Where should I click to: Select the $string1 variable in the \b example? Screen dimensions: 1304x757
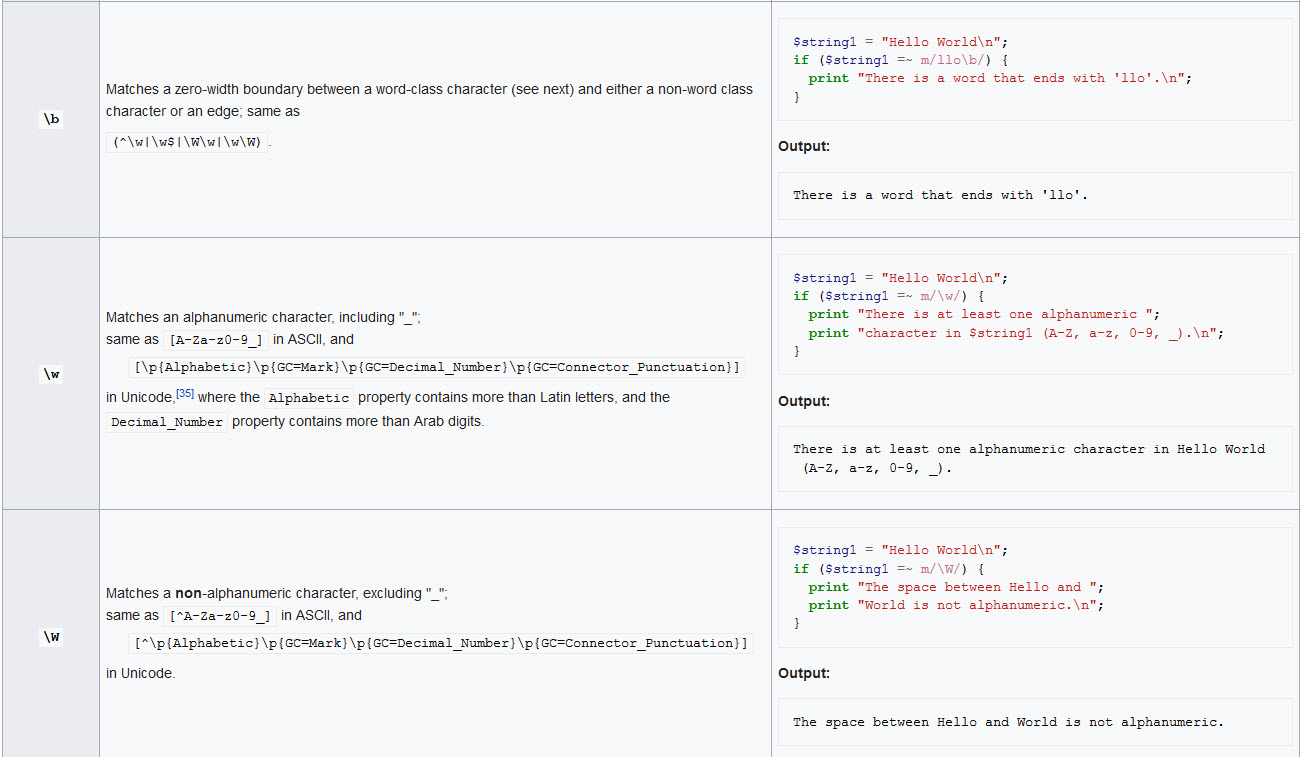point(820,41)
